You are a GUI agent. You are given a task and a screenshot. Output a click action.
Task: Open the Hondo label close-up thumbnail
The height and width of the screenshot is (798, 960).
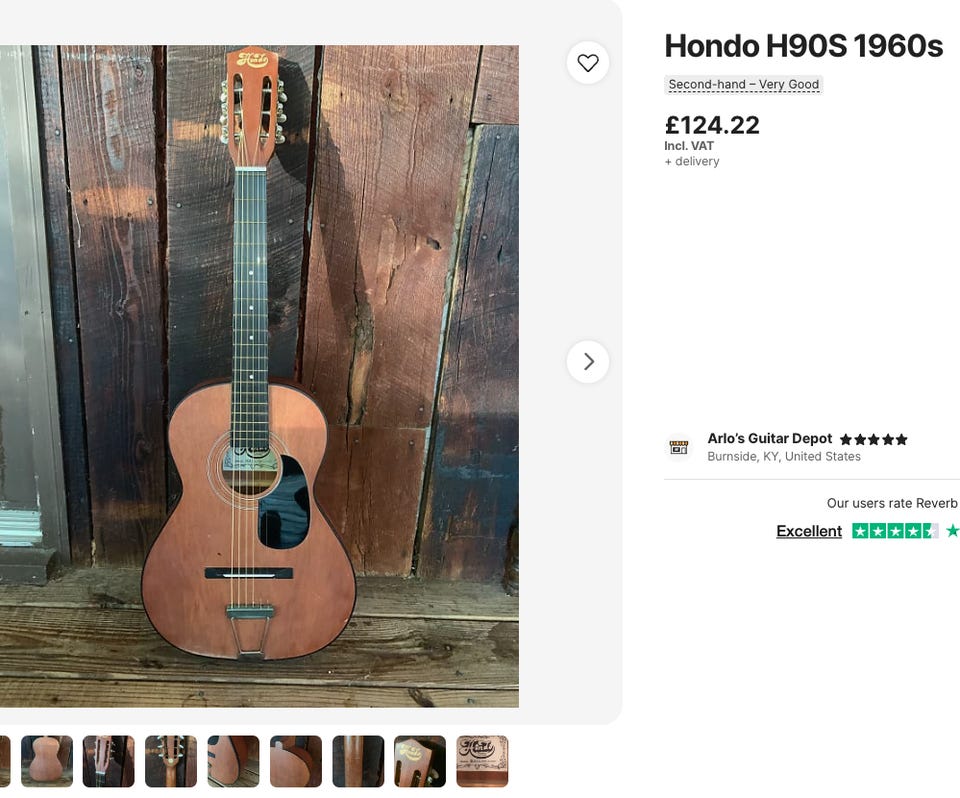click(482, 761)
